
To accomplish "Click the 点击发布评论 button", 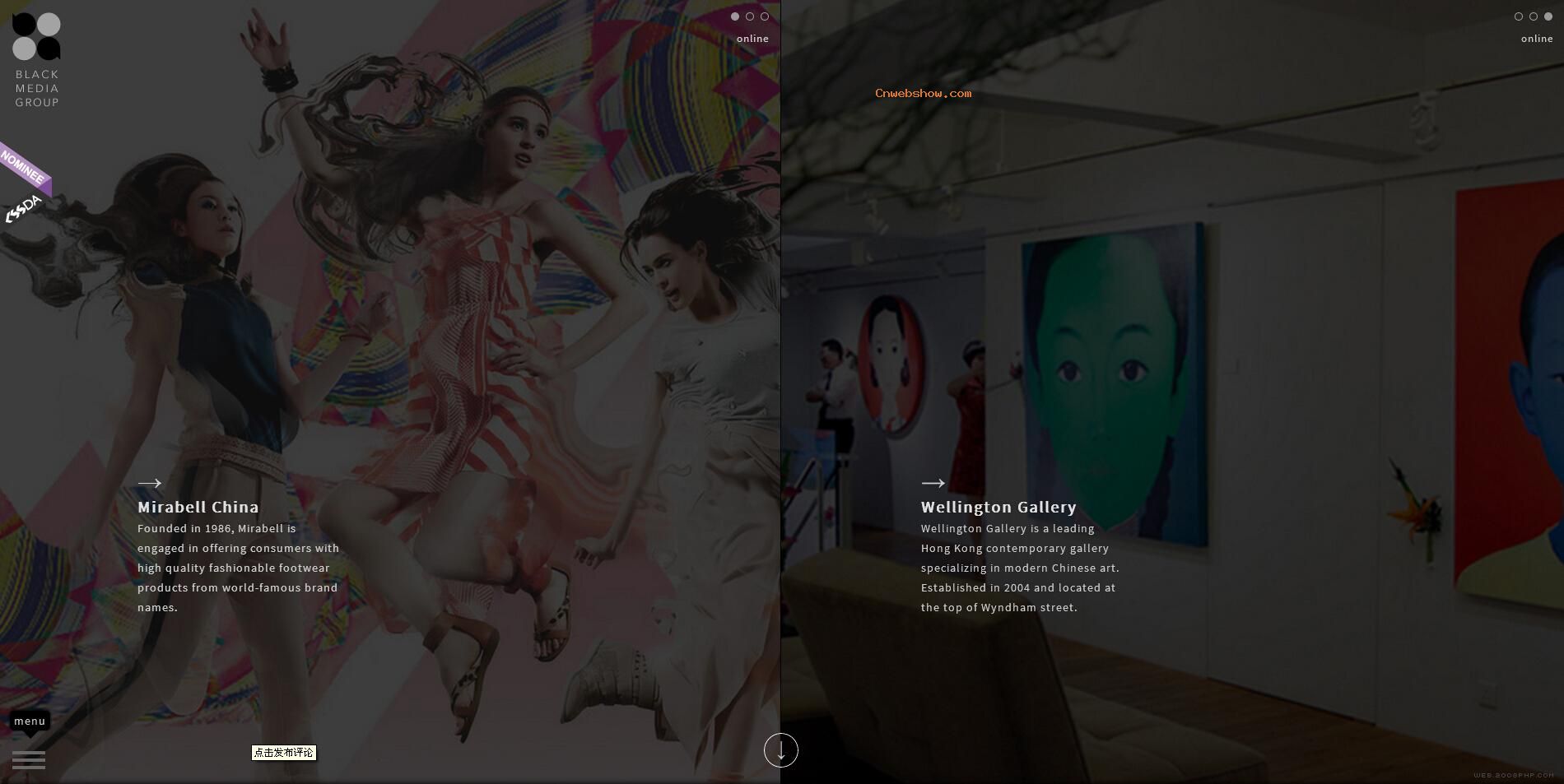I will click(284, 753).
